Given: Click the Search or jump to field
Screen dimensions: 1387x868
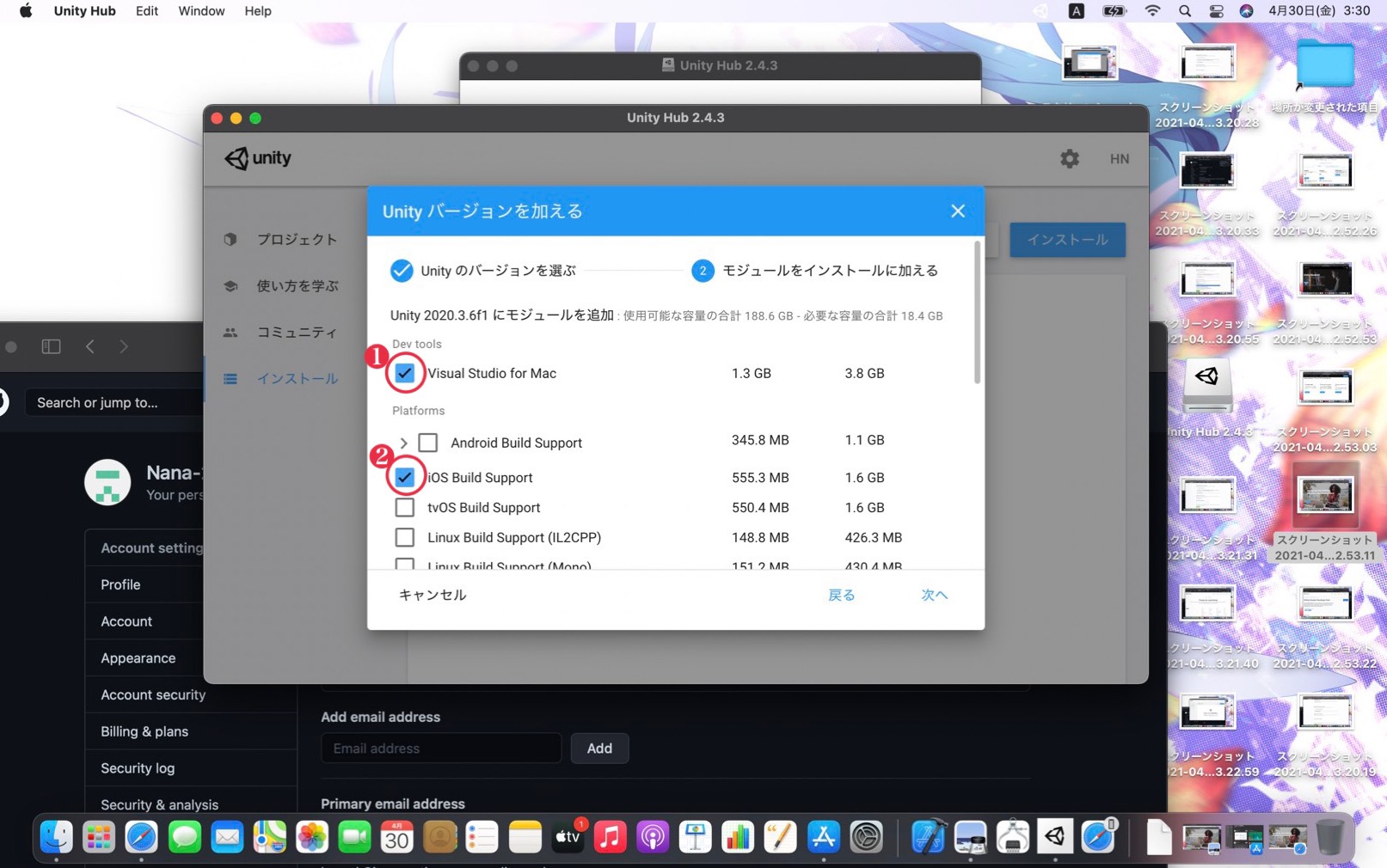Looking at the screenshot, I should (x=114, y=402).
